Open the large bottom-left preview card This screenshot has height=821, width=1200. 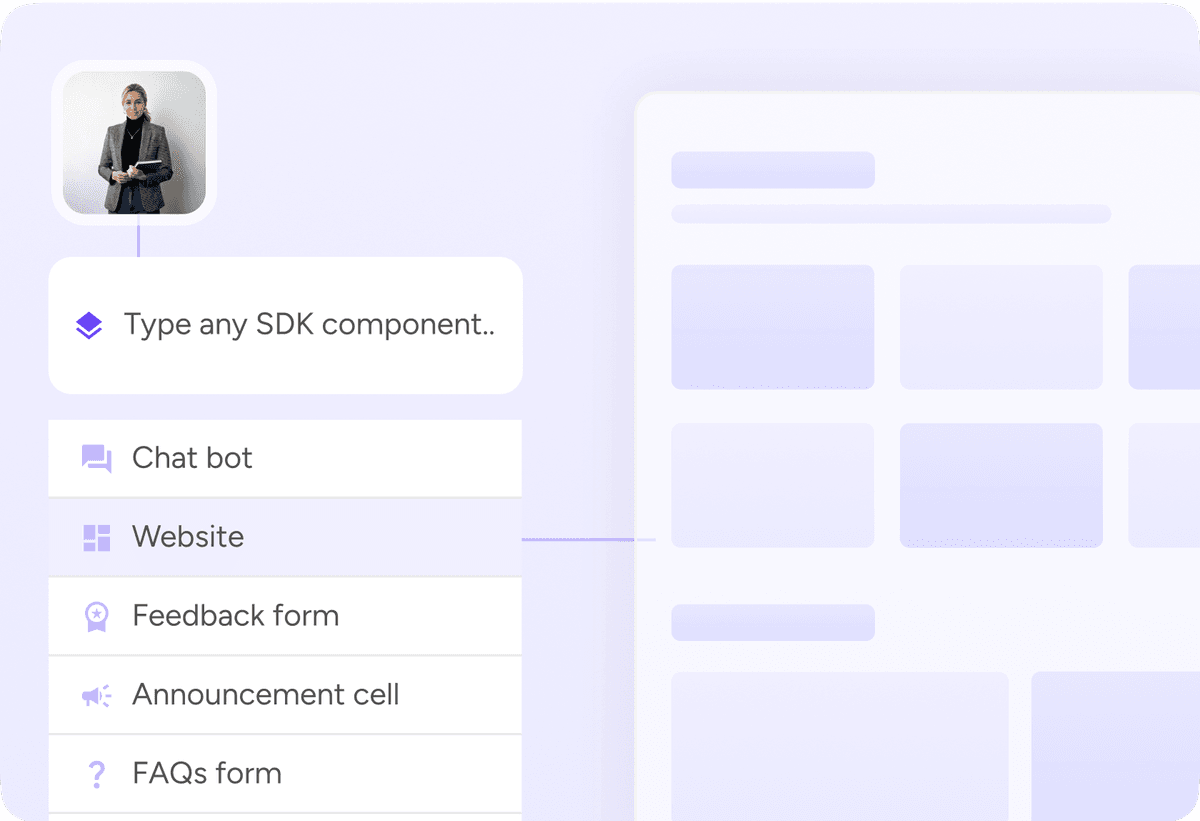click(839, 745)
